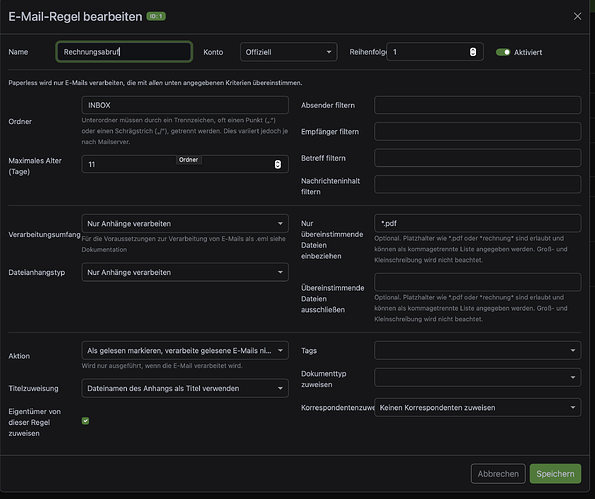This screenshot has height=499, width=595.
Task: Click the Speichern button
Action: tap(555, 474)
